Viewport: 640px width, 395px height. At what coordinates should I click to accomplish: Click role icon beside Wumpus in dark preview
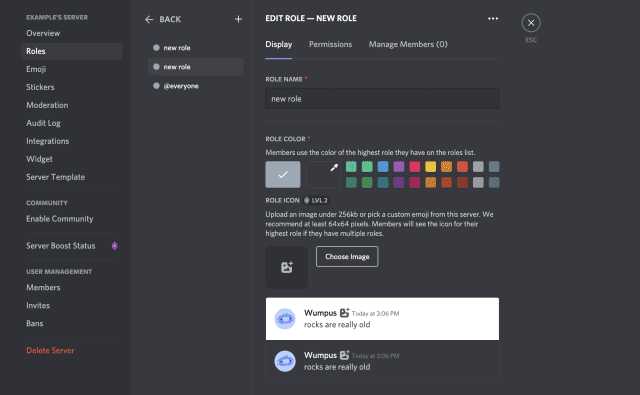point(344,355)
